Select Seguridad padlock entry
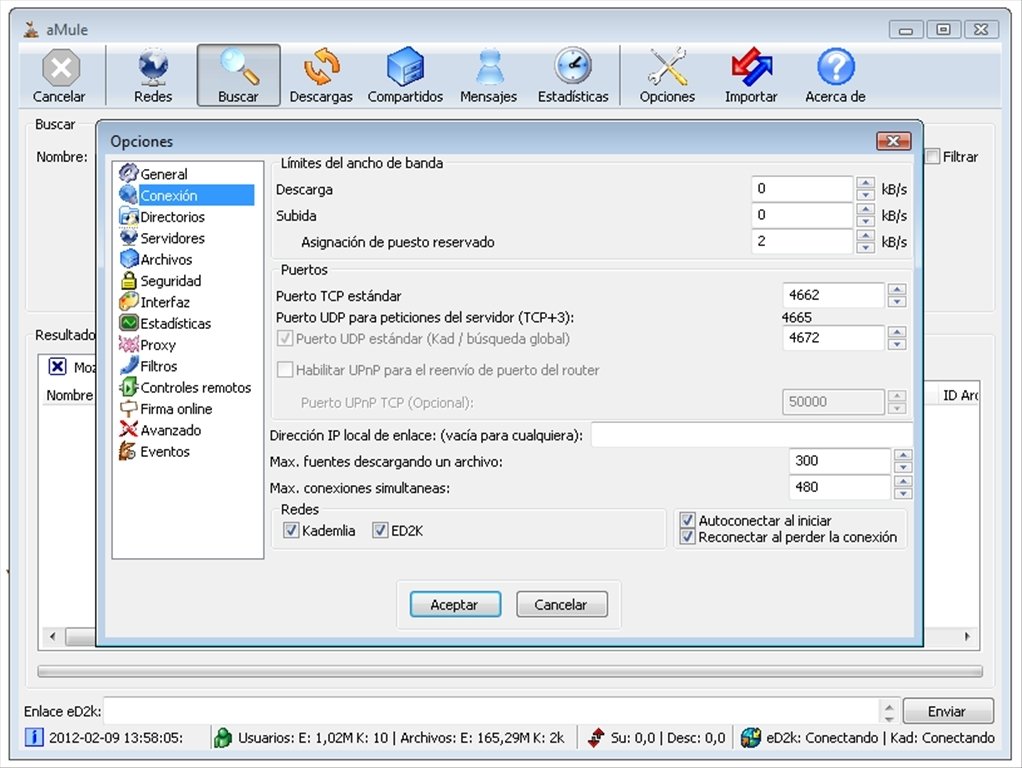 tap(171, 281)
